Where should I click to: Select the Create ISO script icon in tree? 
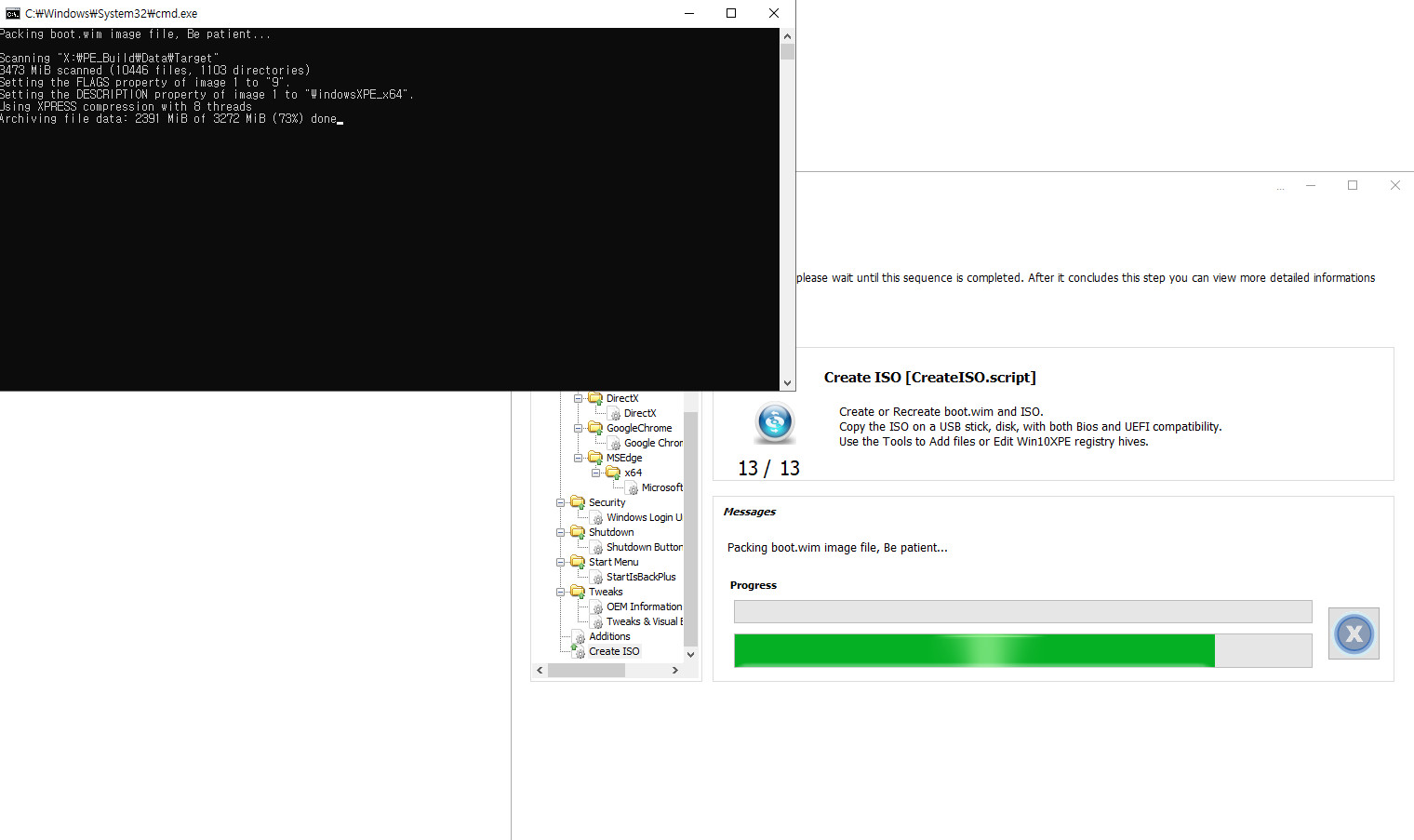coord(579,652)
